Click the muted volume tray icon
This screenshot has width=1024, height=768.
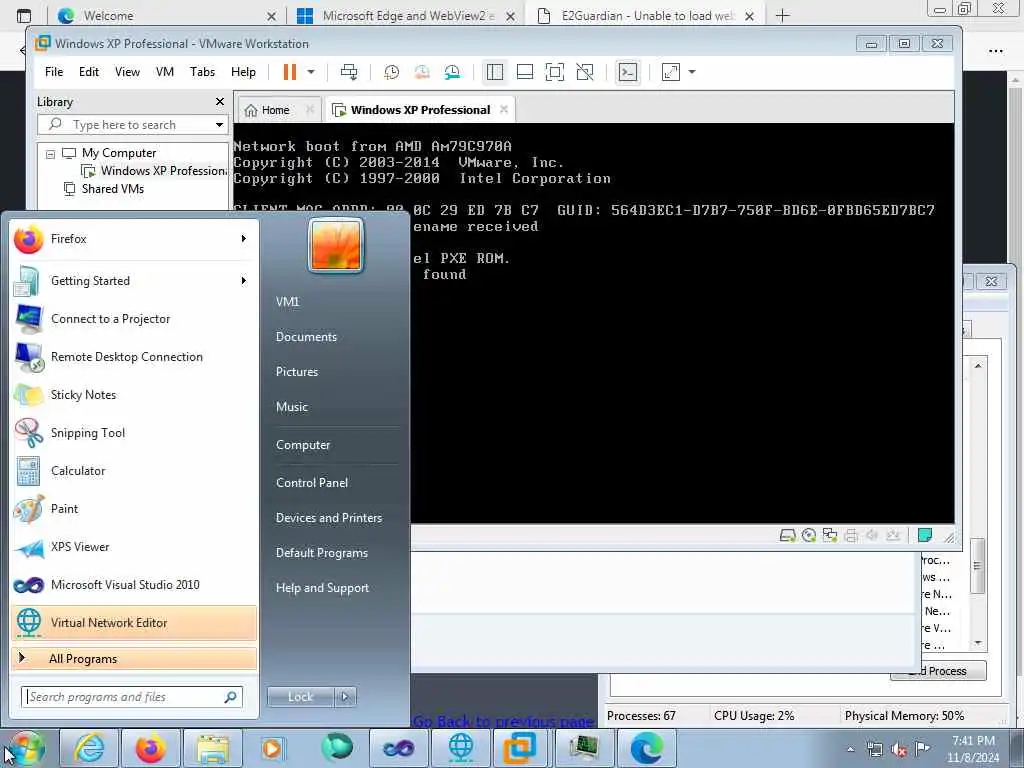(899, 750)
